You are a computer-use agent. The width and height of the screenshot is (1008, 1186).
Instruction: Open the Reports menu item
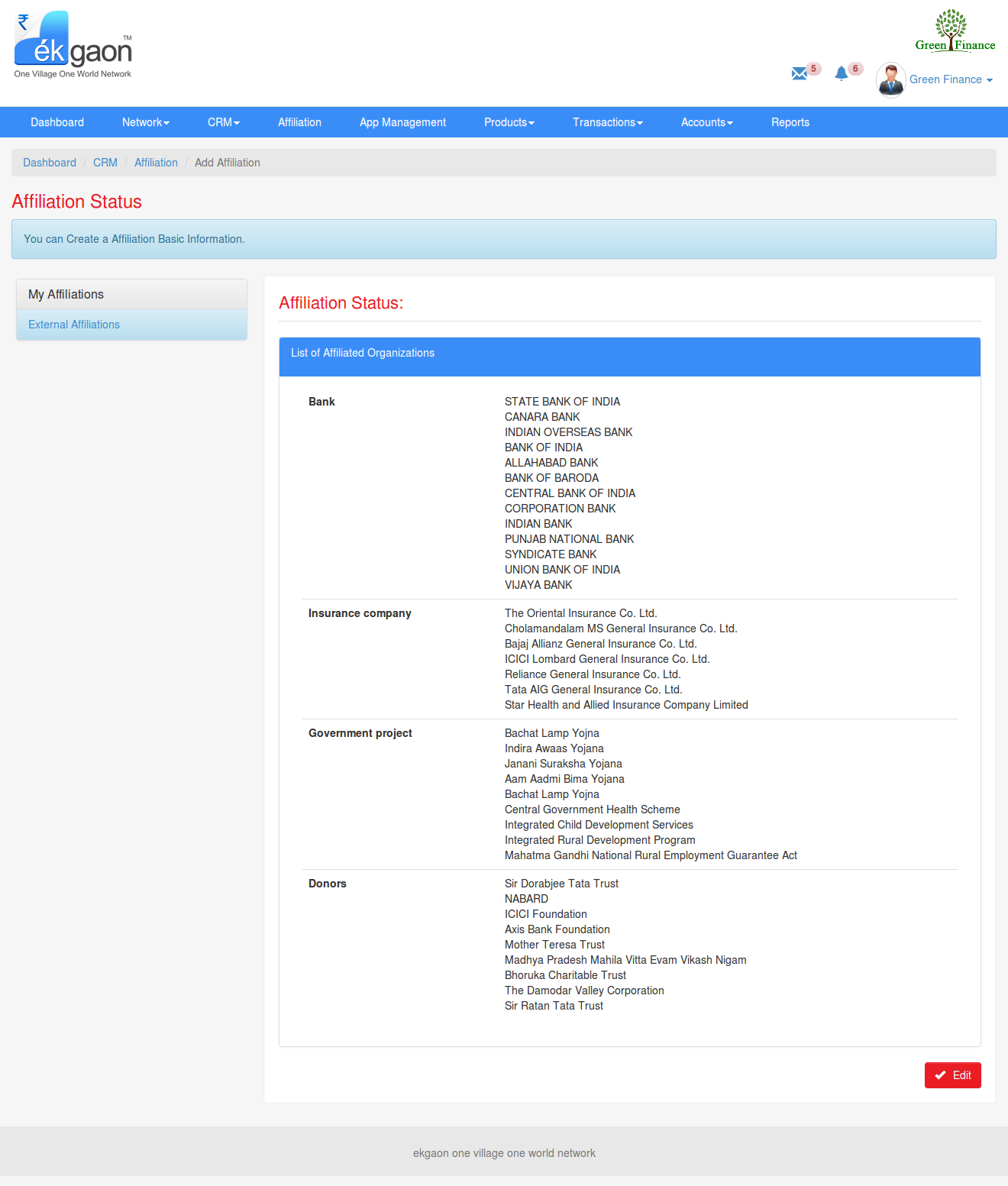click(790, 122)
